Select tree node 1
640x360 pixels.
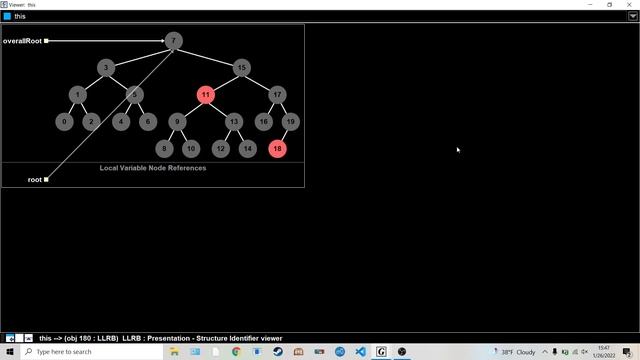pos(78,95)
